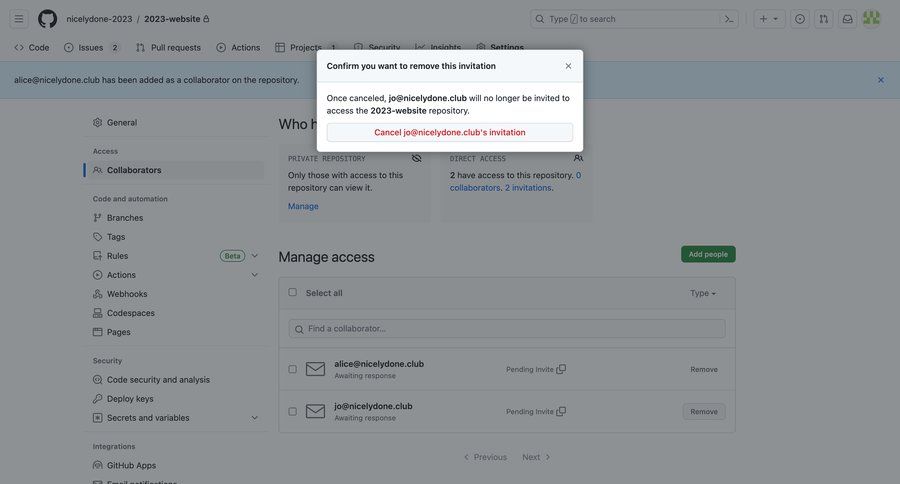Click jo@nicelydone.club envelope icon
Viewport: 900px width, 484px height.
click(315, 411)
